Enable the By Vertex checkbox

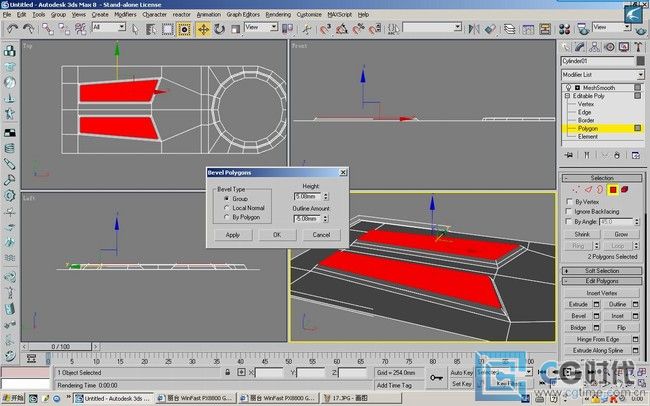[x=569, y=202]
